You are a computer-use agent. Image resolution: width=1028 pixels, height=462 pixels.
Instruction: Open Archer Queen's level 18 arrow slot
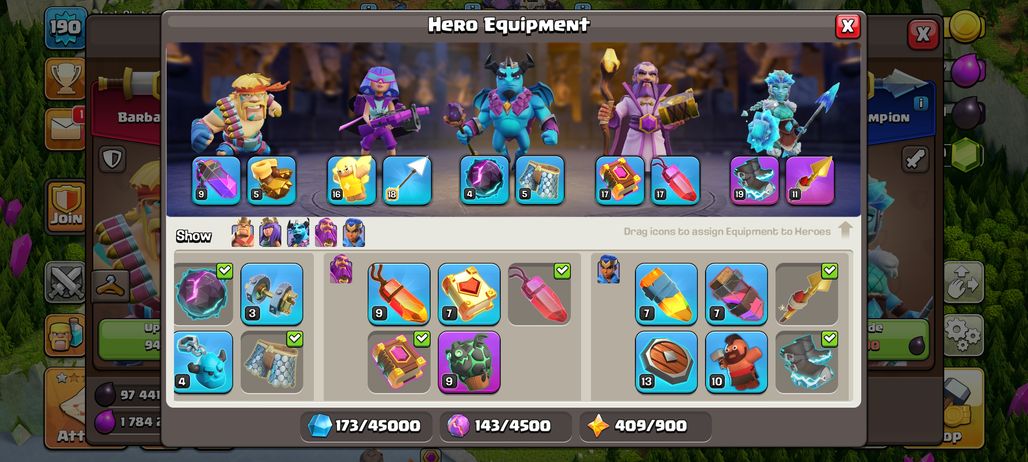(x=407, y=180)
